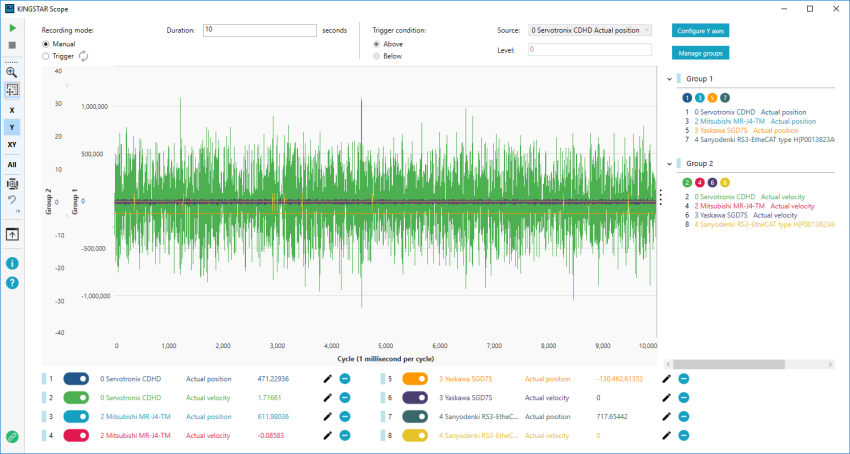Toggle channel 4 Mitsubishi actual velocity switch

(x=76, y=435)
